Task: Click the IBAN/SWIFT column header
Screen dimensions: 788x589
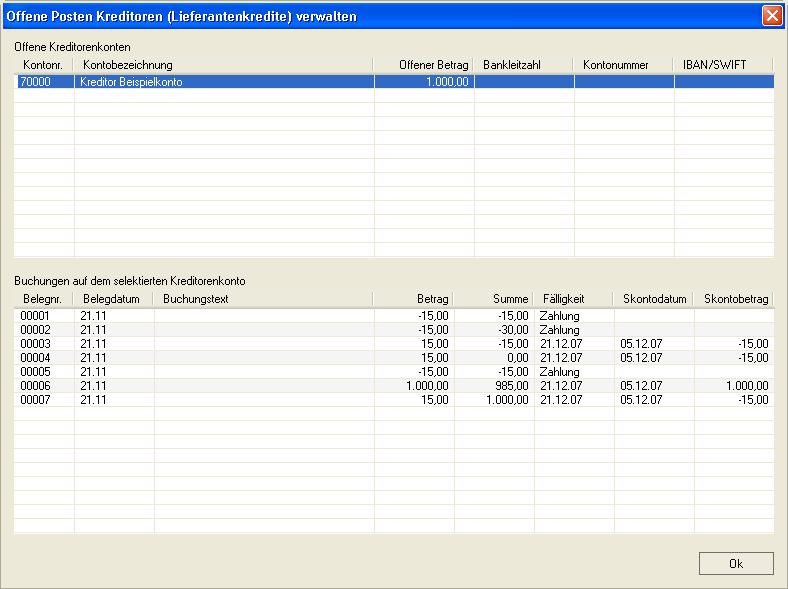Action: coord(723,64)
